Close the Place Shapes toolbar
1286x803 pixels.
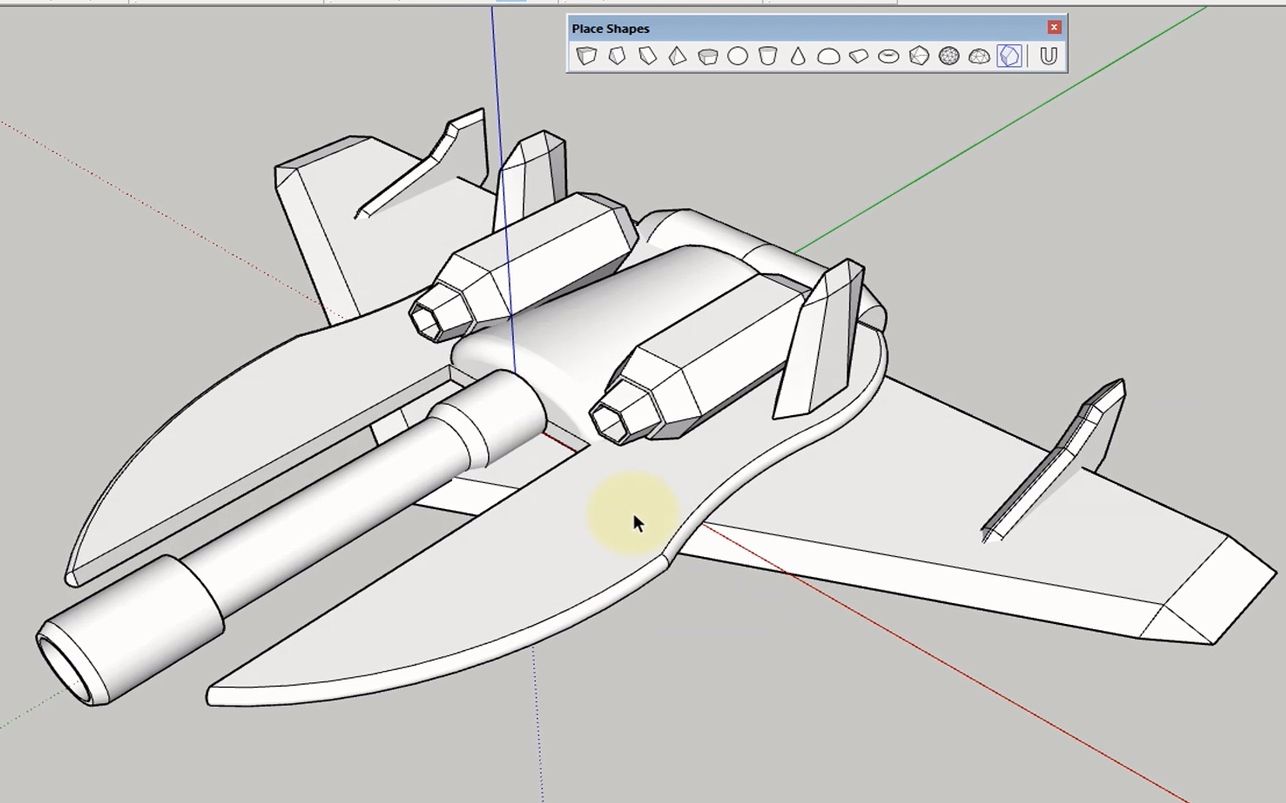[1056, 27]
